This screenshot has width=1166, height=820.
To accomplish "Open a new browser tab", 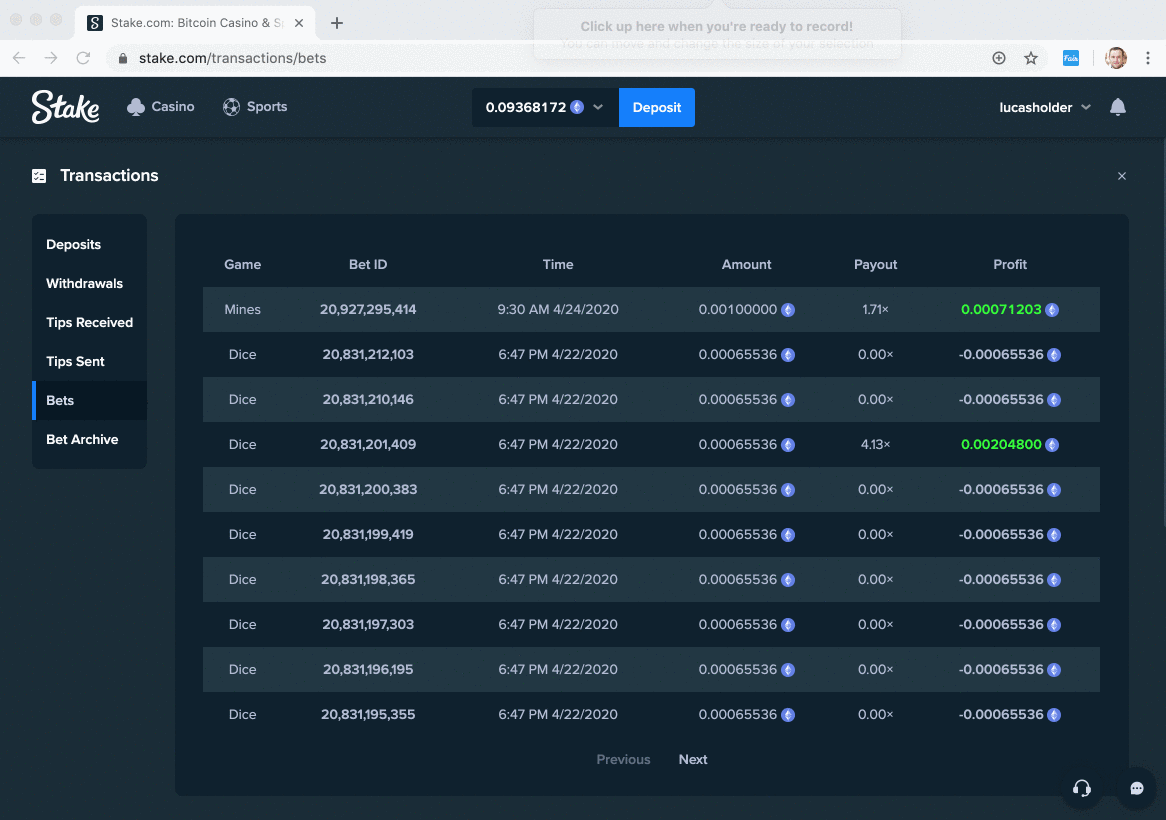I will 337,23.
